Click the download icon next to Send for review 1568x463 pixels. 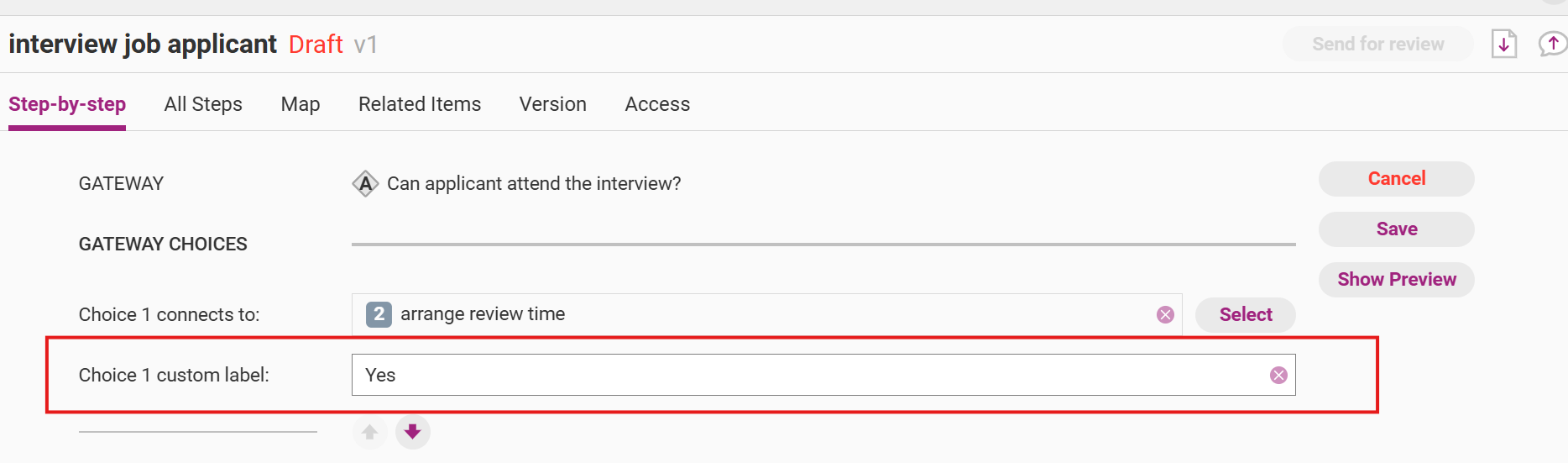click(x=1503, y=44)
